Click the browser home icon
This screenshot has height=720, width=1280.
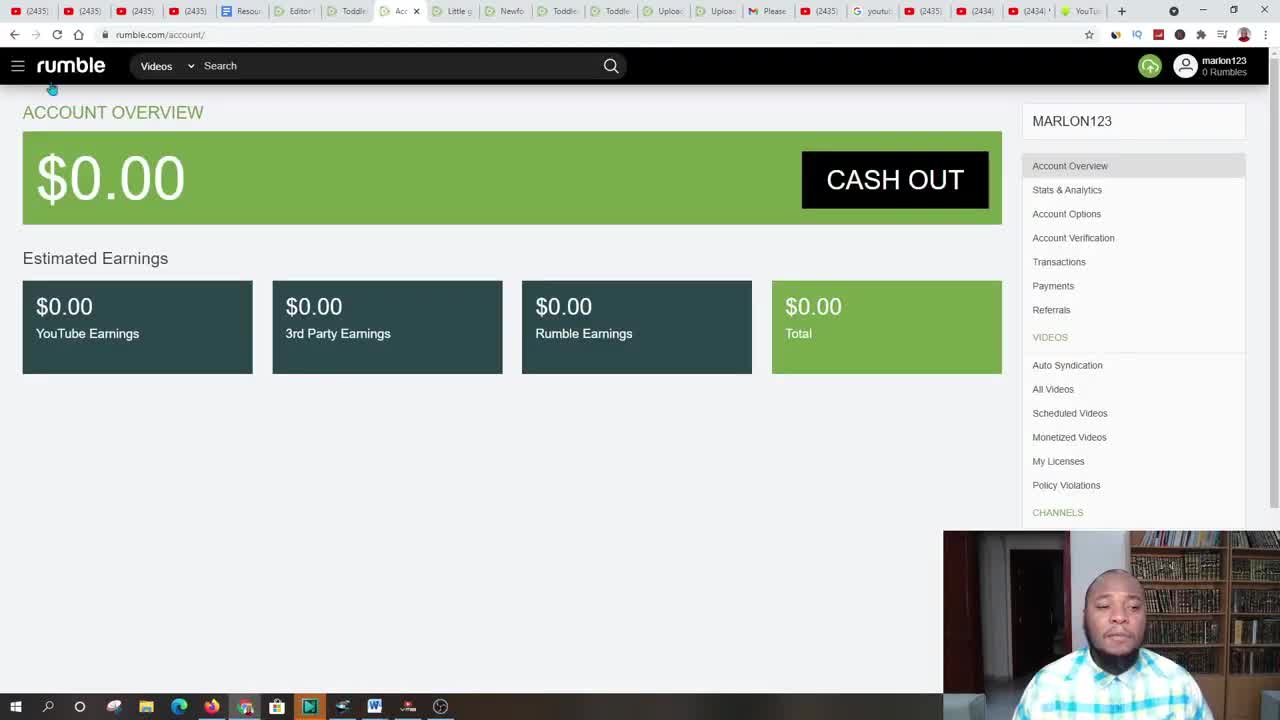pyautogui.click(x=78, y=35)
